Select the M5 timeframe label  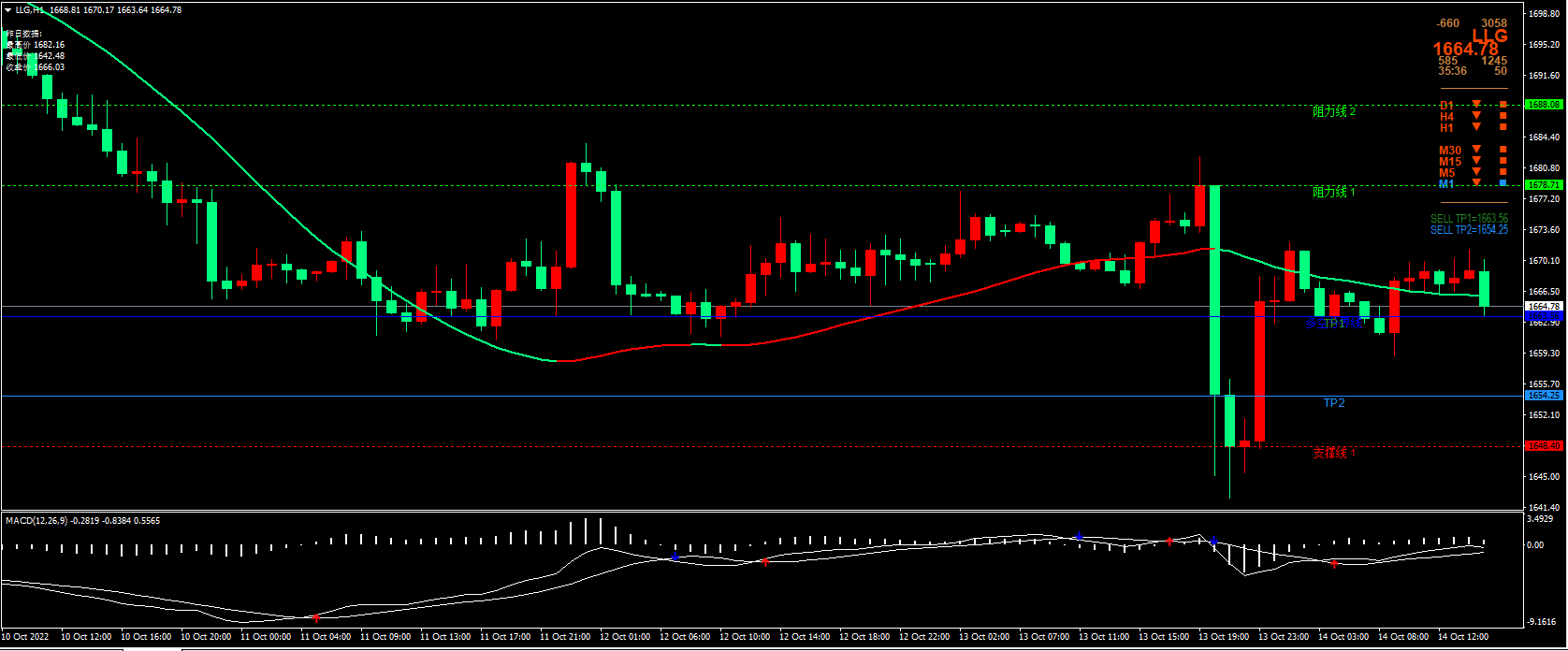pyautogui.click(x=1447, y=173)
